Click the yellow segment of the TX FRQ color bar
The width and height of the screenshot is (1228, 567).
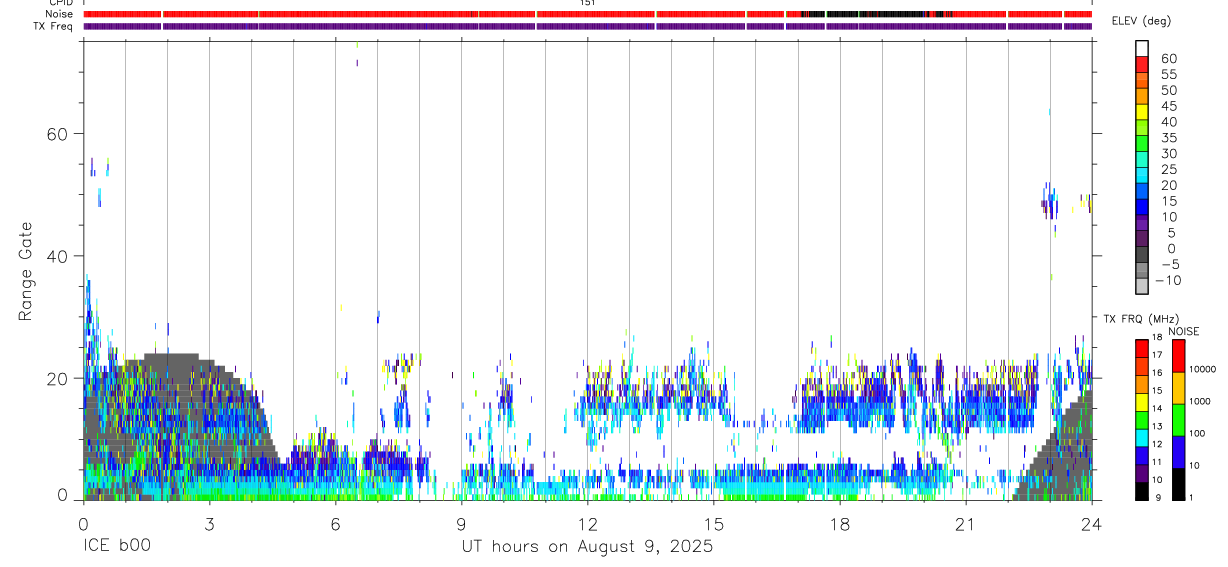pyautogui.click(x=1142, y=400)
